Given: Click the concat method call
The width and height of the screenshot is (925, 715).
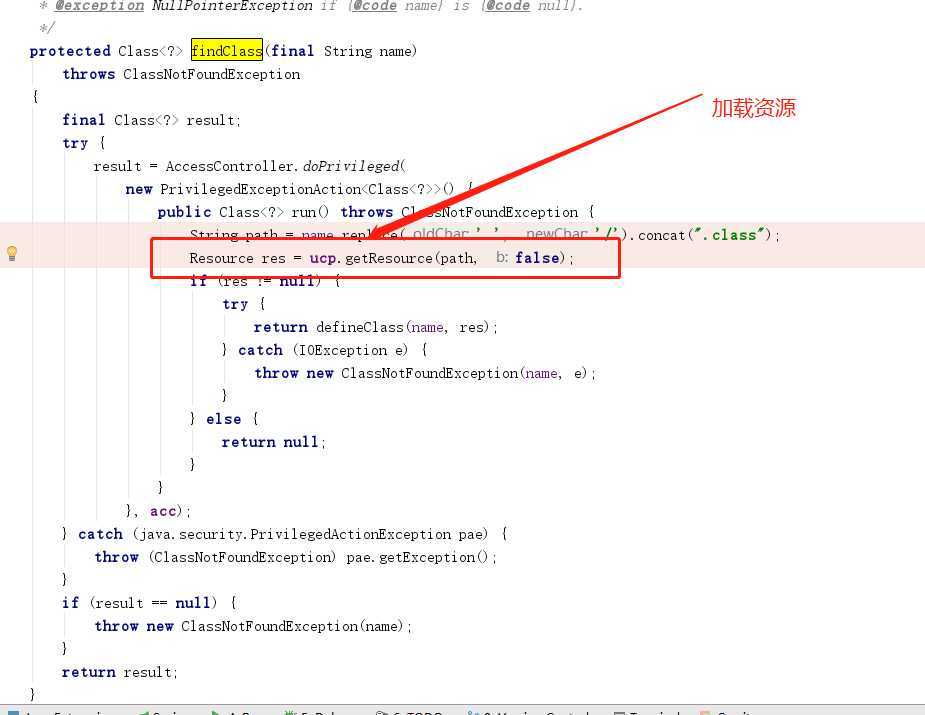Looking at the screenshot, I should tap(661, 235).
